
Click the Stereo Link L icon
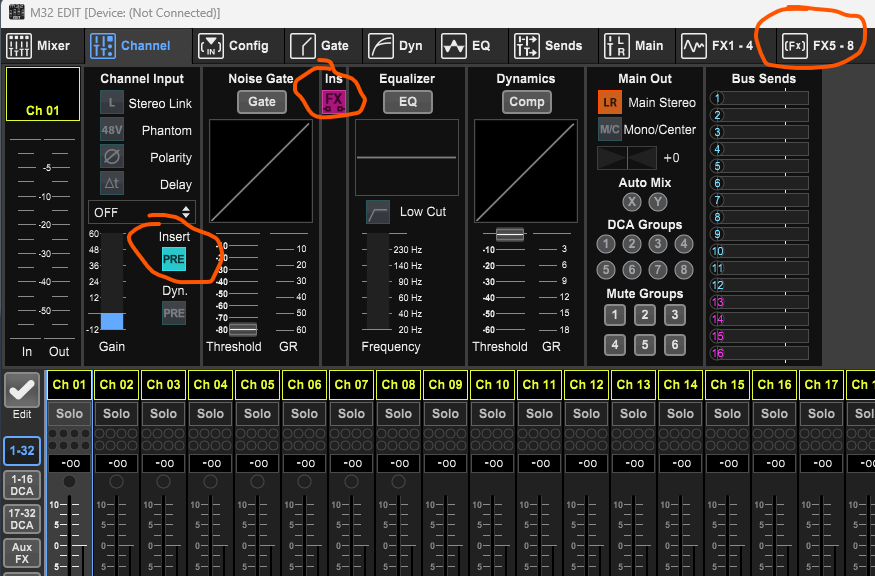111,103
